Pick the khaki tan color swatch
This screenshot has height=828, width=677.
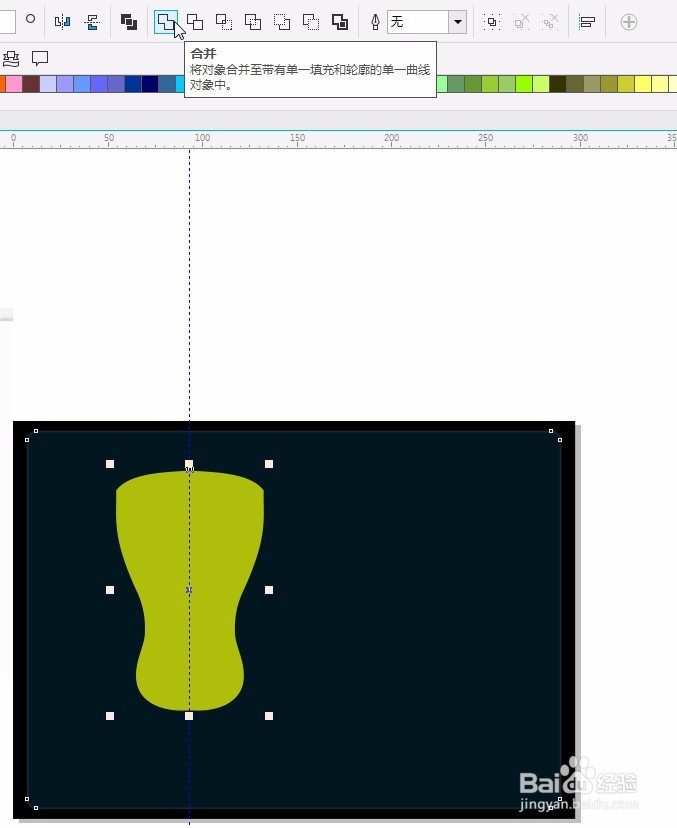click(x=592, y=84)
